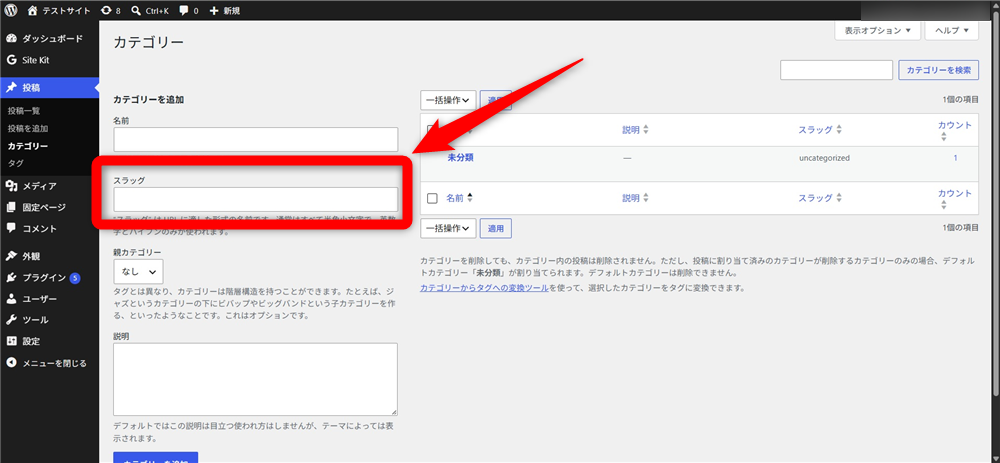The width and height of the screenshot is (1000, 463).
Task: Open the bottom 一括操作 dropdown
Action: [448, 228]
